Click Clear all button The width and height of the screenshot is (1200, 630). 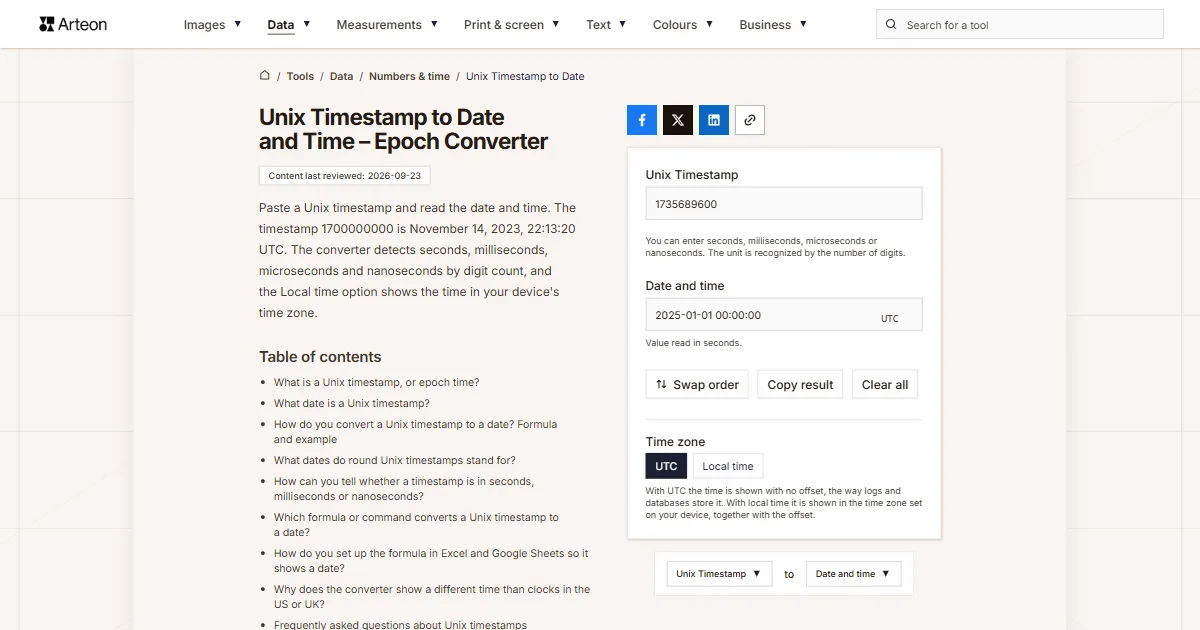[x=885, y=384]
